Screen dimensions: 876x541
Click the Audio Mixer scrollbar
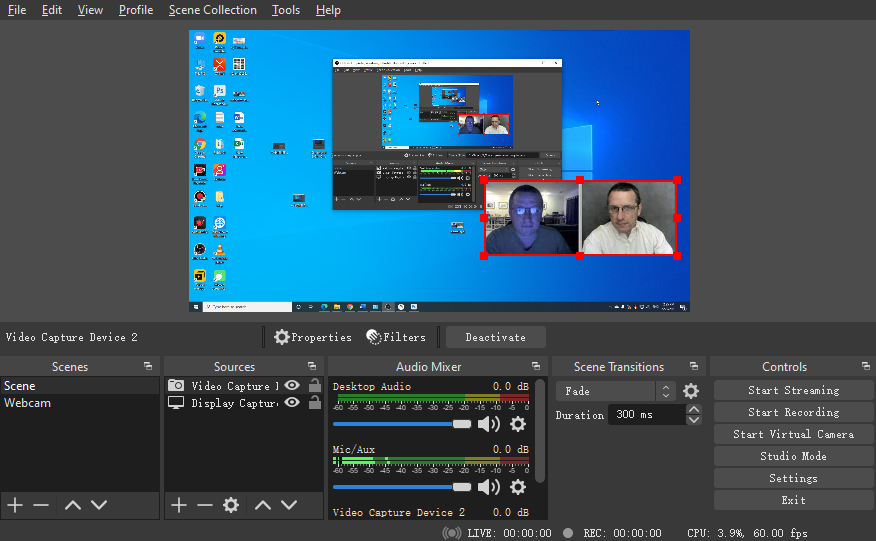[x=540, y=431]
